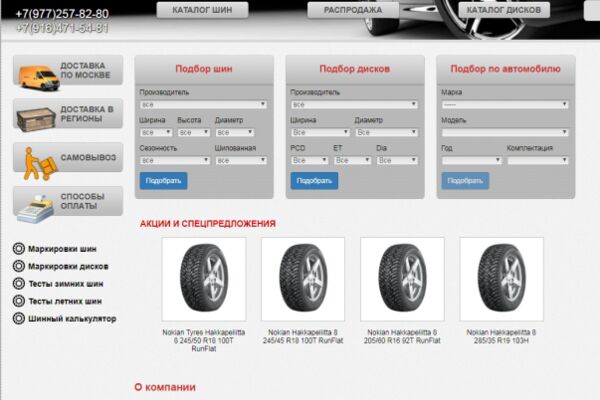Open the Каталог шин menu
The height and width of the screenshot is (400, 600).
[202, 10]
